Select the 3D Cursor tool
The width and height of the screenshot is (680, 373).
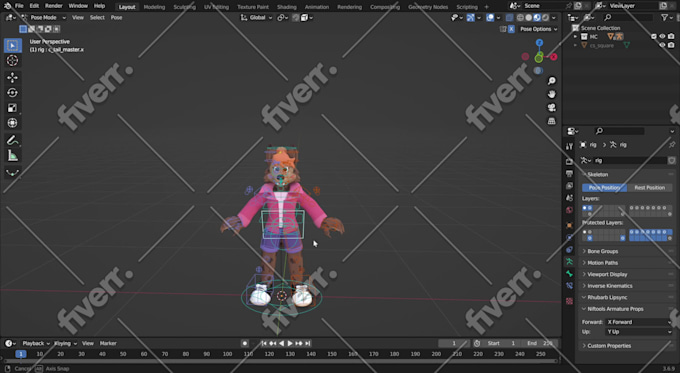click(13, 61)
